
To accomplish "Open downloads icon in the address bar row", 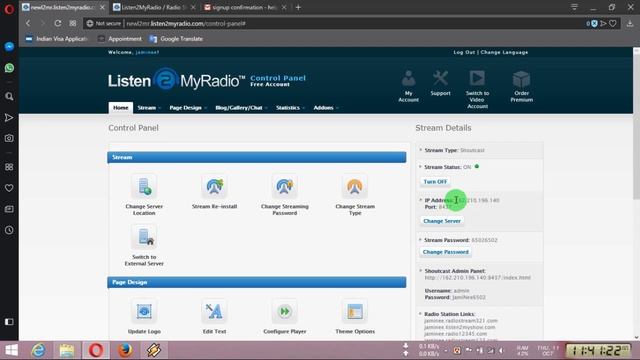I will [x=630, y=24].
